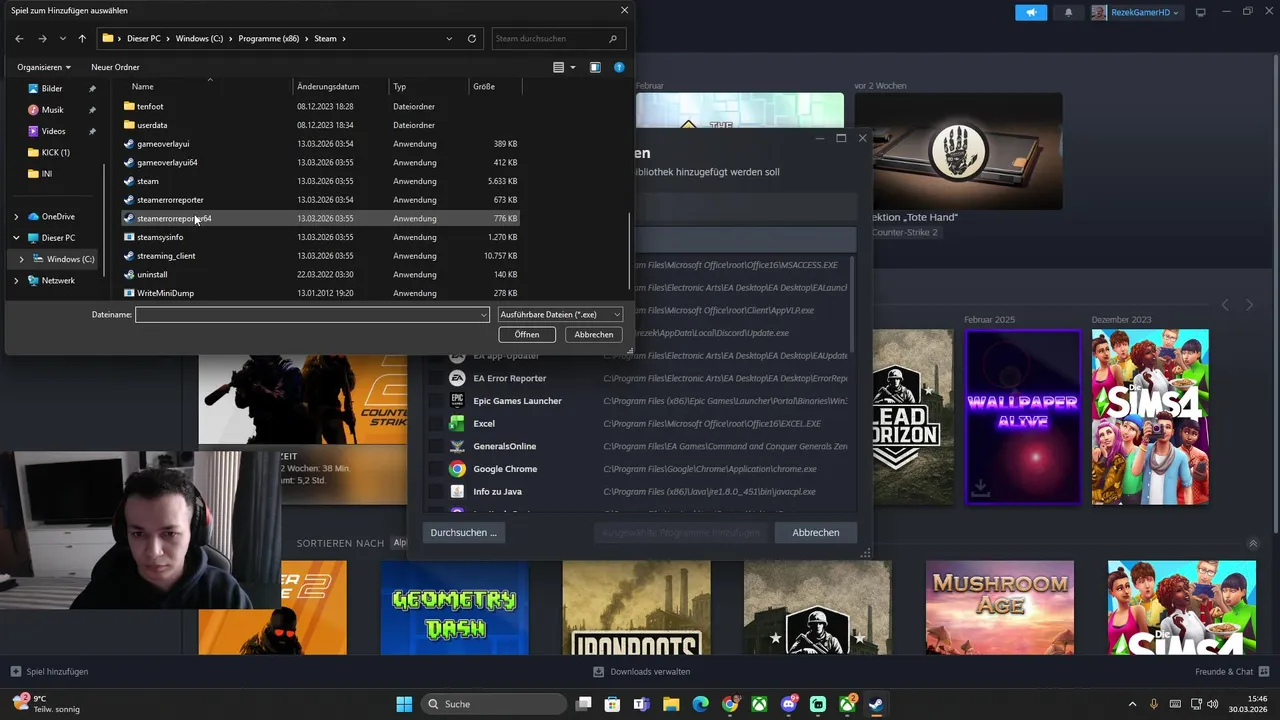
Task: Open Wallpaper Alive game tile
Action: point(1022,416)
